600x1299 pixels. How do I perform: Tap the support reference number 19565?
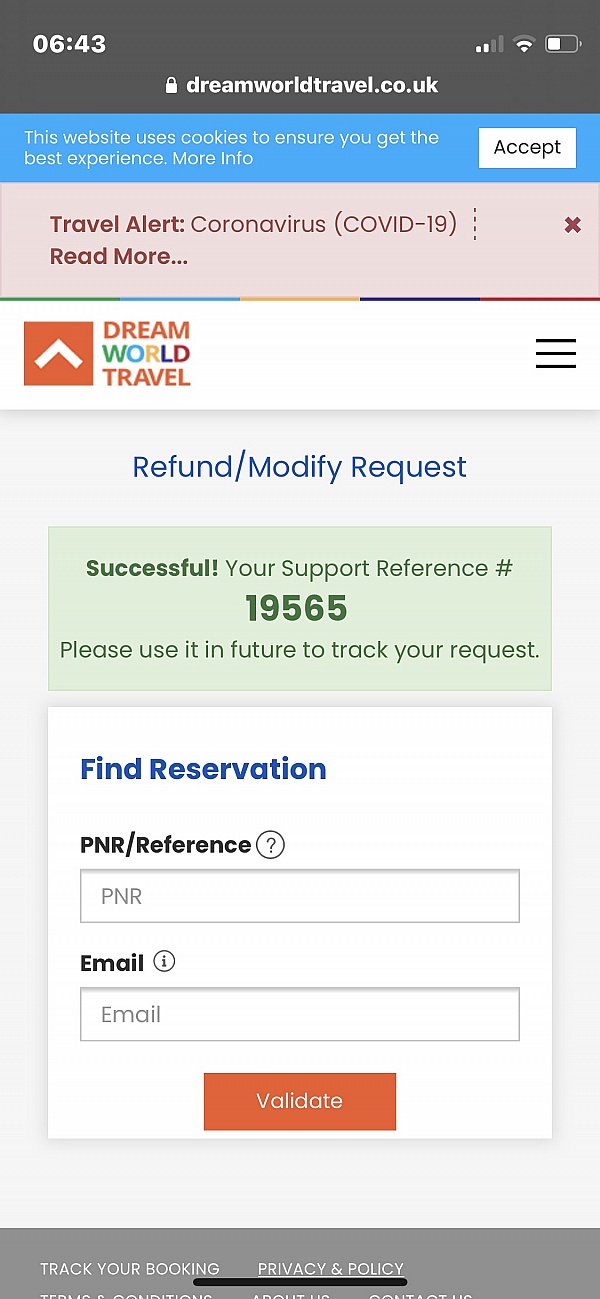[297, 608]
